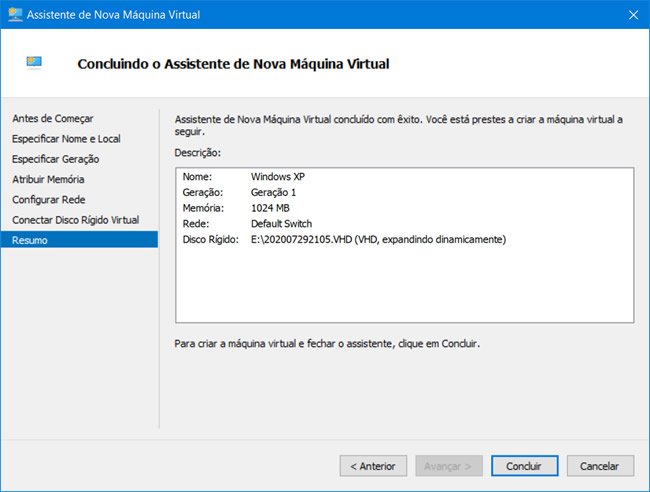The image size is (650, 492).
Task: Click the virtual machine icon in the header
Action: coord(35,63)
